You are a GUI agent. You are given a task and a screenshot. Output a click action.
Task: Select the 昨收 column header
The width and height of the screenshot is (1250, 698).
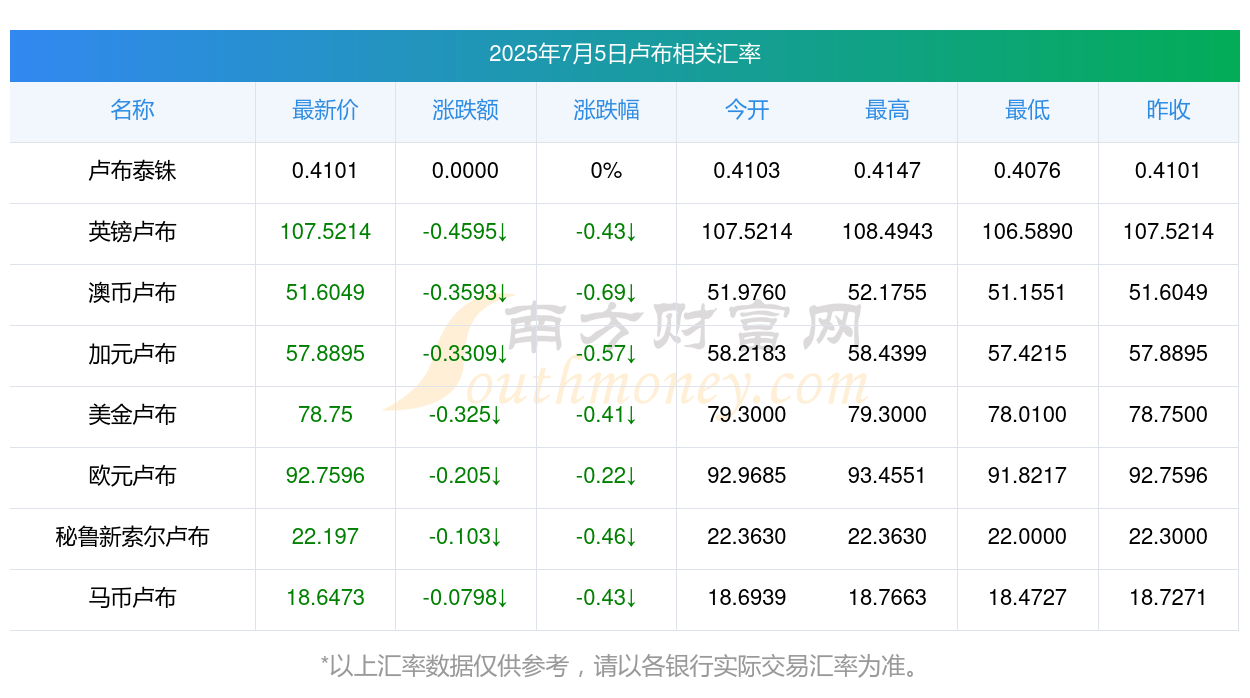click(x=1168, y=110)
